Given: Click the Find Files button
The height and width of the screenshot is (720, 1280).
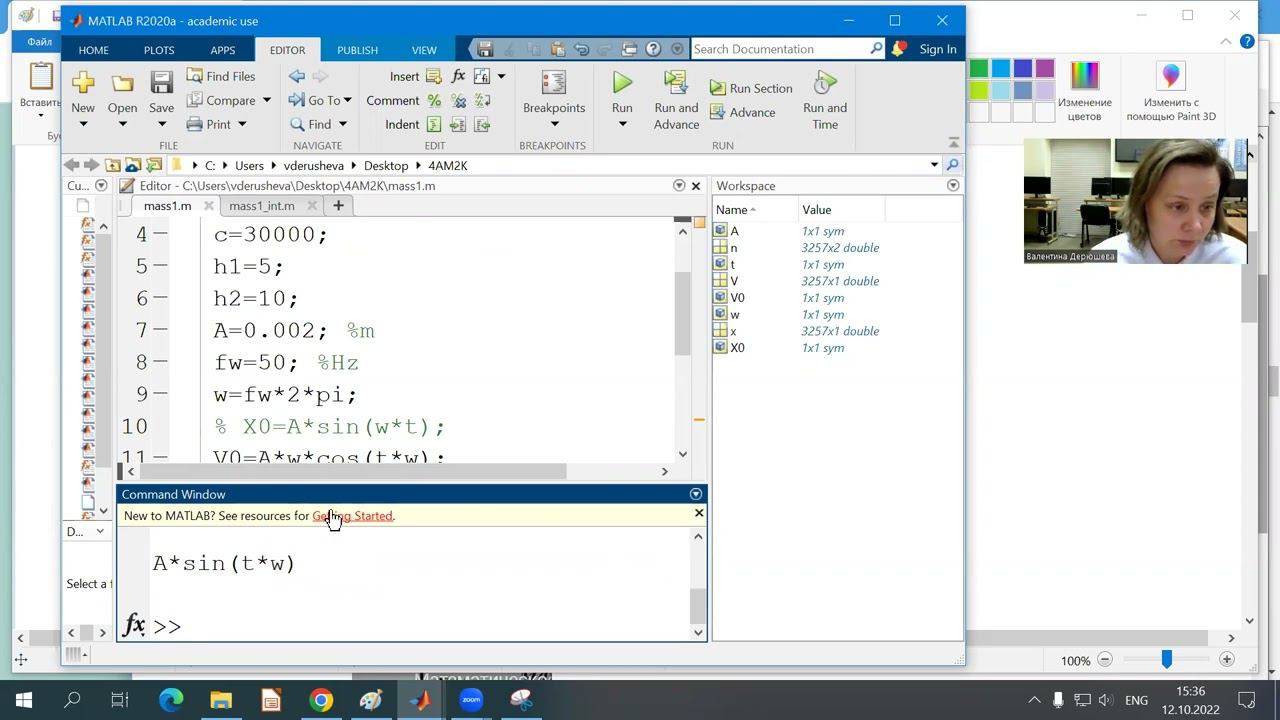Looking at the screenshot, I should [221, 76].
